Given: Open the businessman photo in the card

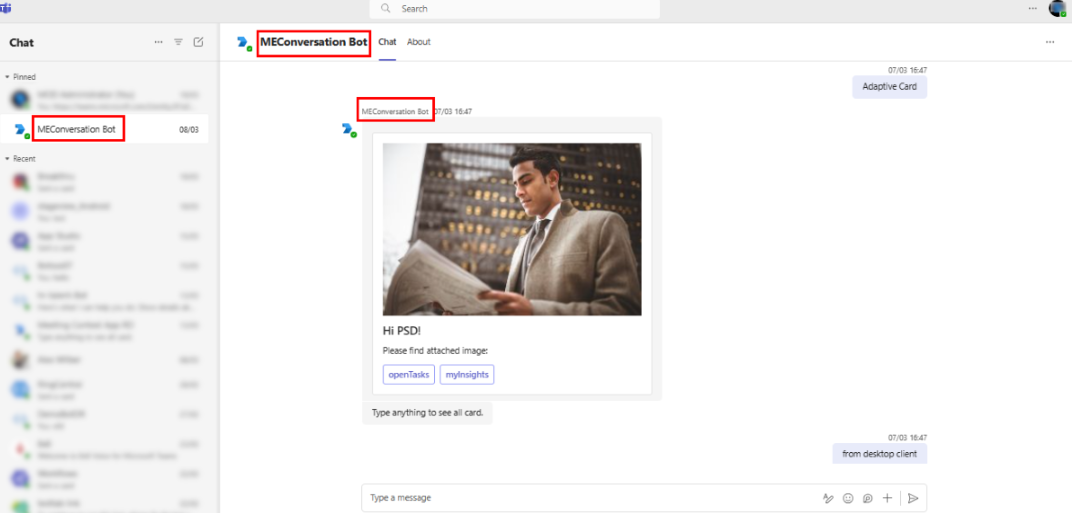Looking at the screenshot, I should [512, 229].
